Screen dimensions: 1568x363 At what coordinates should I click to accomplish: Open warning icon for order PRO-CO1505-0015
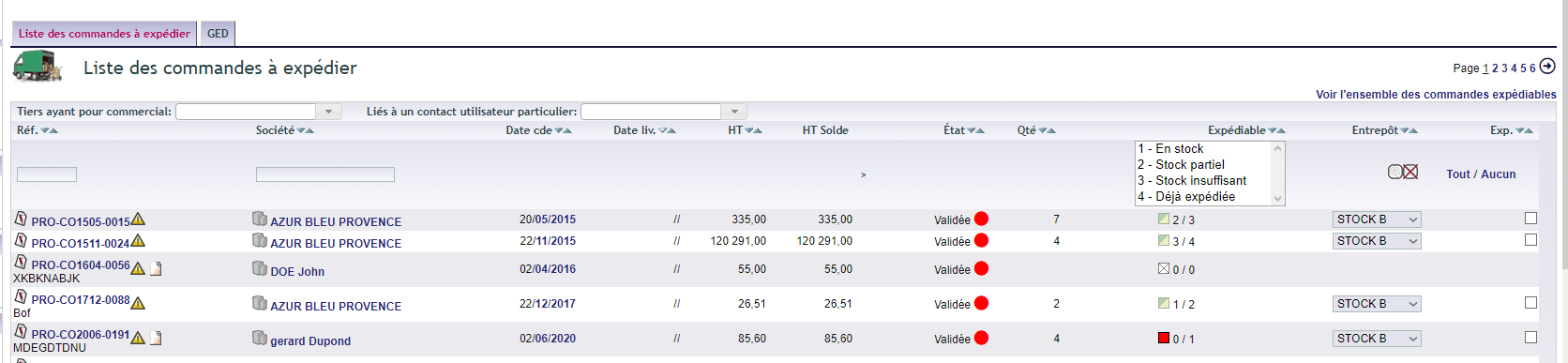(x=138, y=219)
